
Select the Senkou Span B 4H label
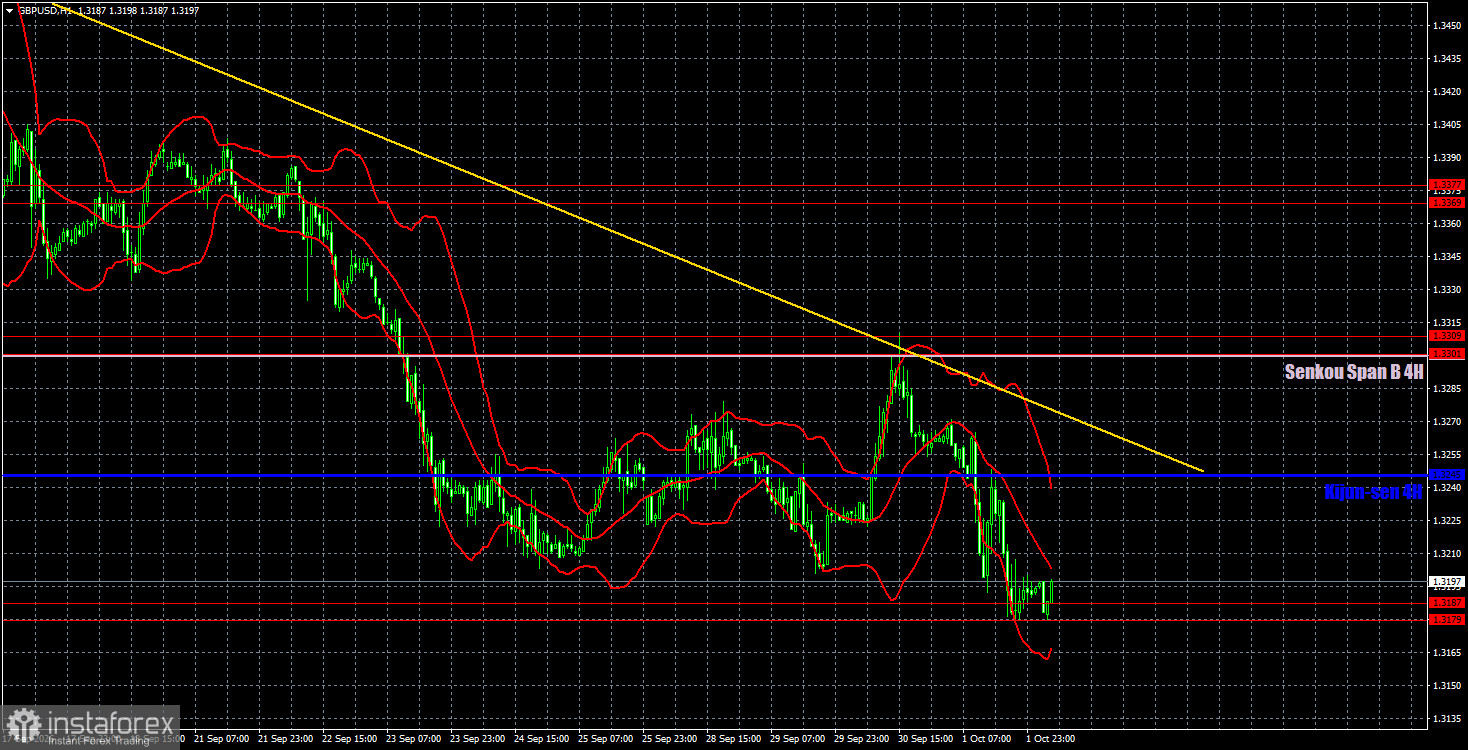pos(1353,372)
